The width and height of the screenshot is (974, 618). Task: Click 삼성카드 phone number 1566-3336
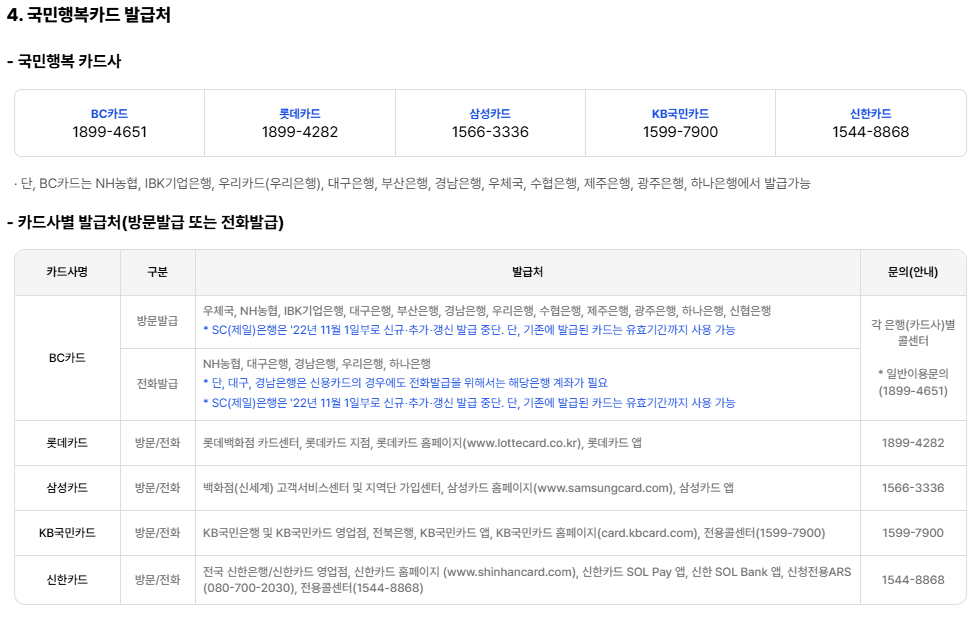(490, 131)
